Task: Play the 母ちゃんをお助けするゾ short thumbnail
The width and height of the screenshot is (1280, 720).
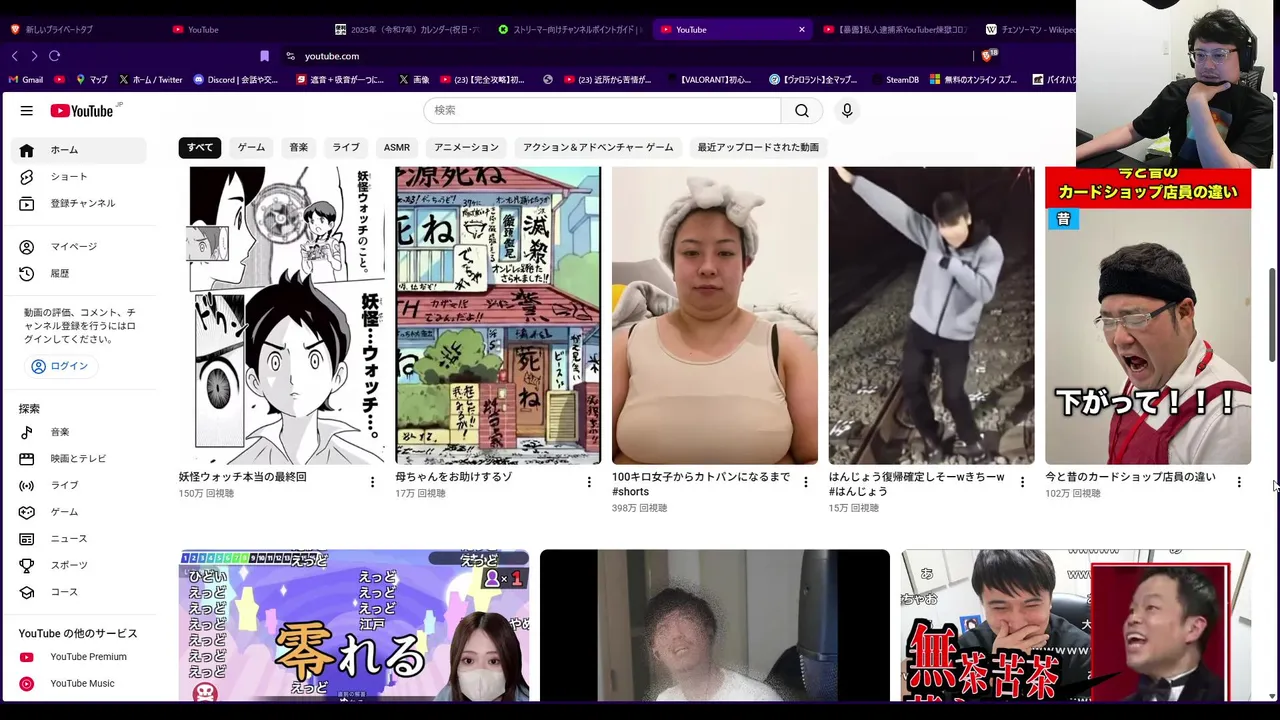Action: [x=498, y=315]
